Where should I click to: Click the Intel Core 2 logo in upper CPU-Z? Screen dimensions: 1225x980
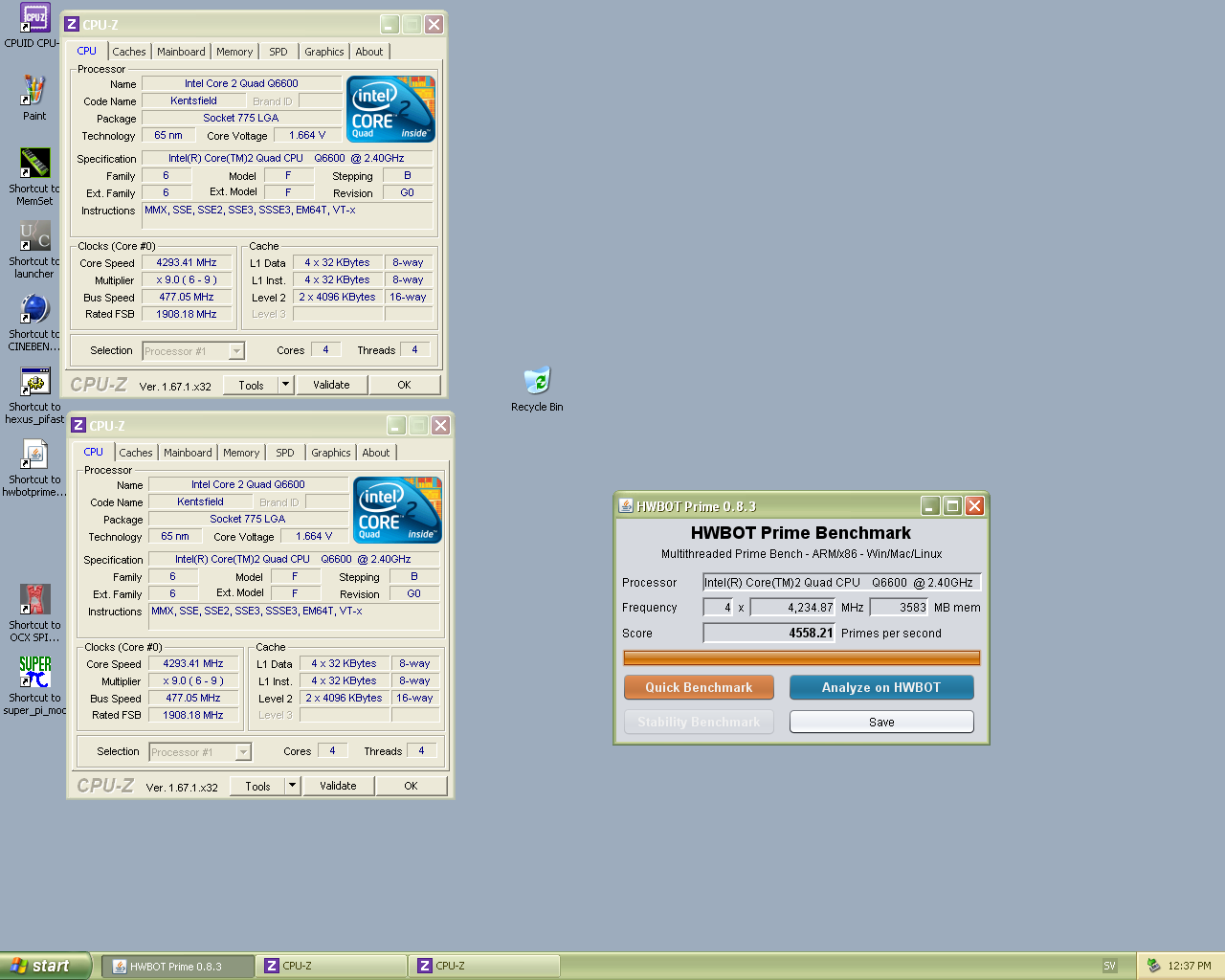[x=390, y=109]
